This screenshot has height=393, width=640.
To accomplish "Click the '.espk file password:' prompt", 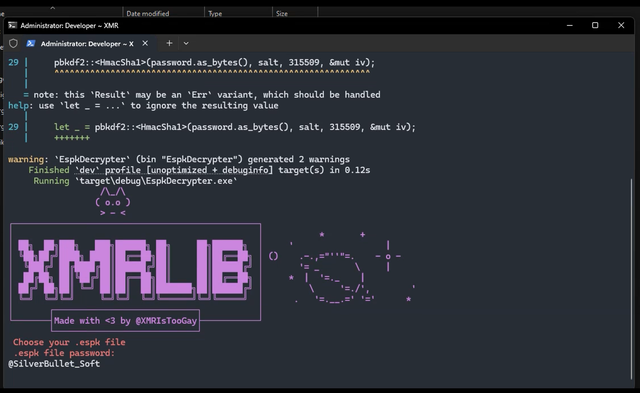I will click(64, 353).
